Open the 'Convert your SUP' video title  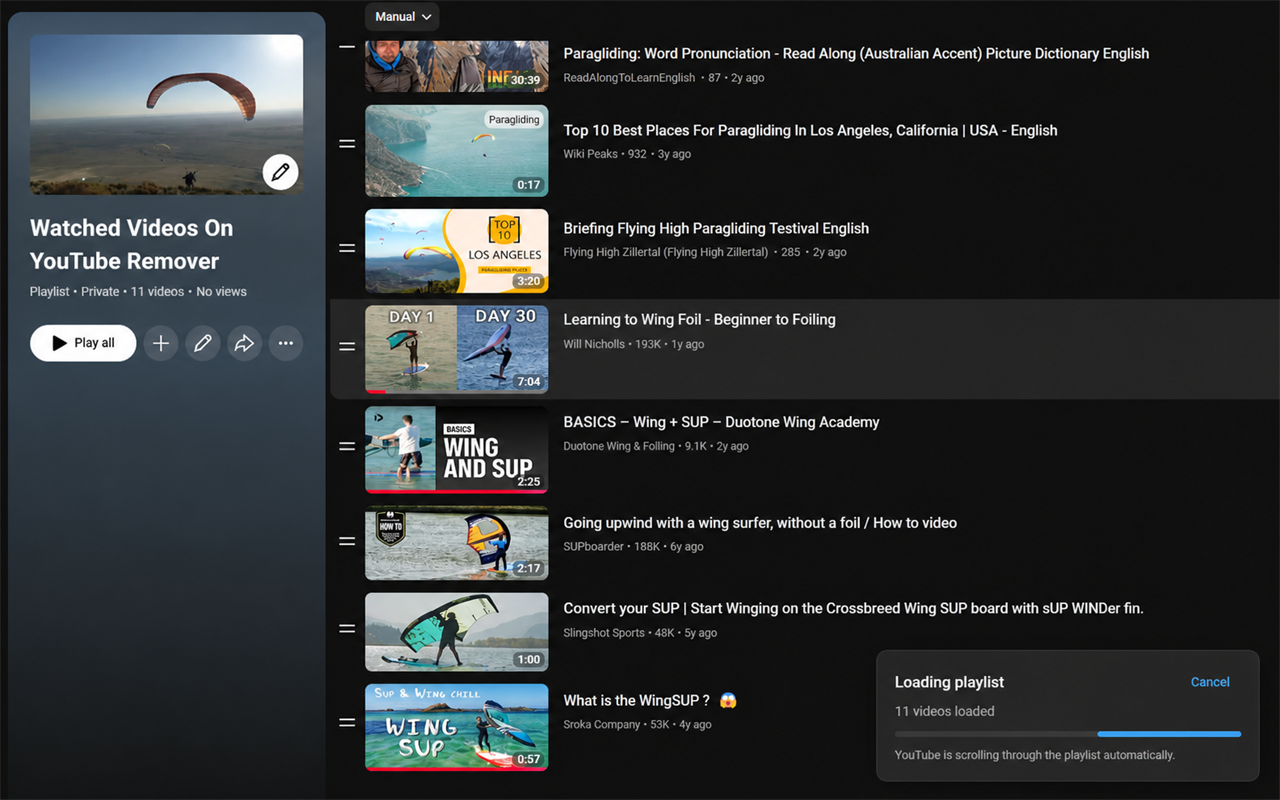[853, 608]
